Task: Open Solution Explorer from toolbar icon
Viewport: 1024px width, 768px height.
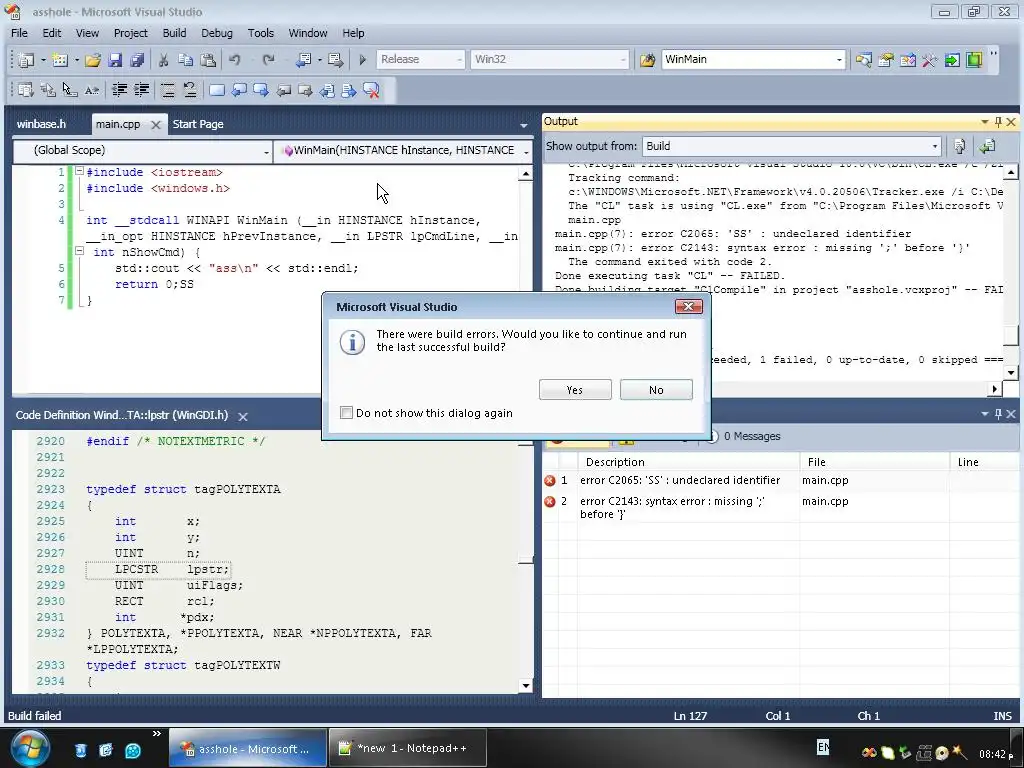Action: click(863, 60)
